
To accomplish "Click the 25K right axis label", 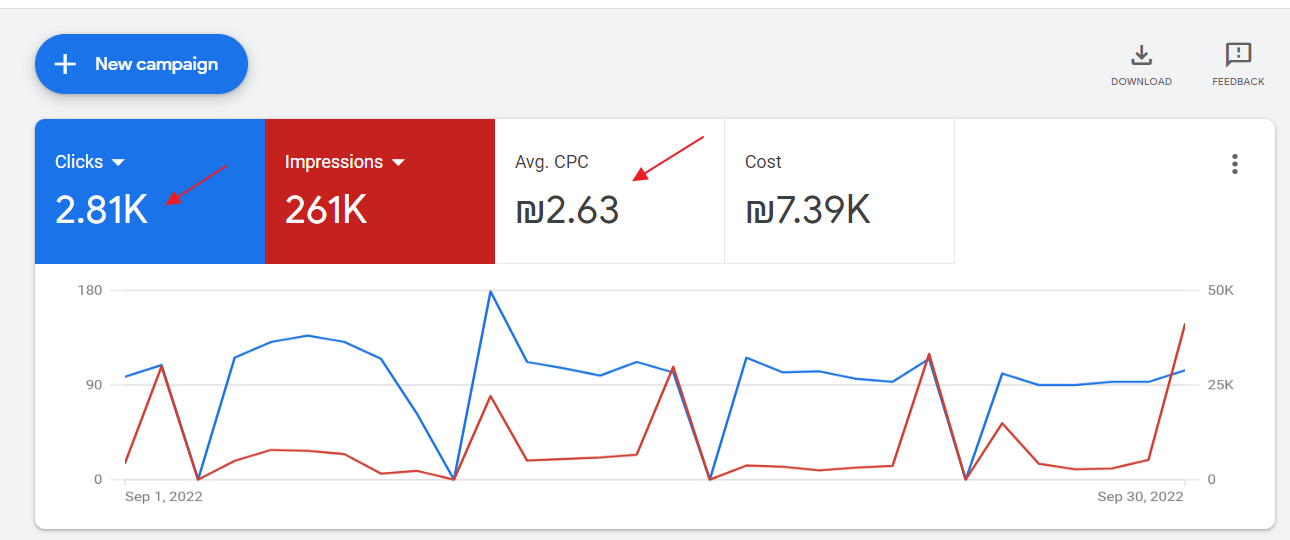I will pyautogui.click(x=1220, y=385).
